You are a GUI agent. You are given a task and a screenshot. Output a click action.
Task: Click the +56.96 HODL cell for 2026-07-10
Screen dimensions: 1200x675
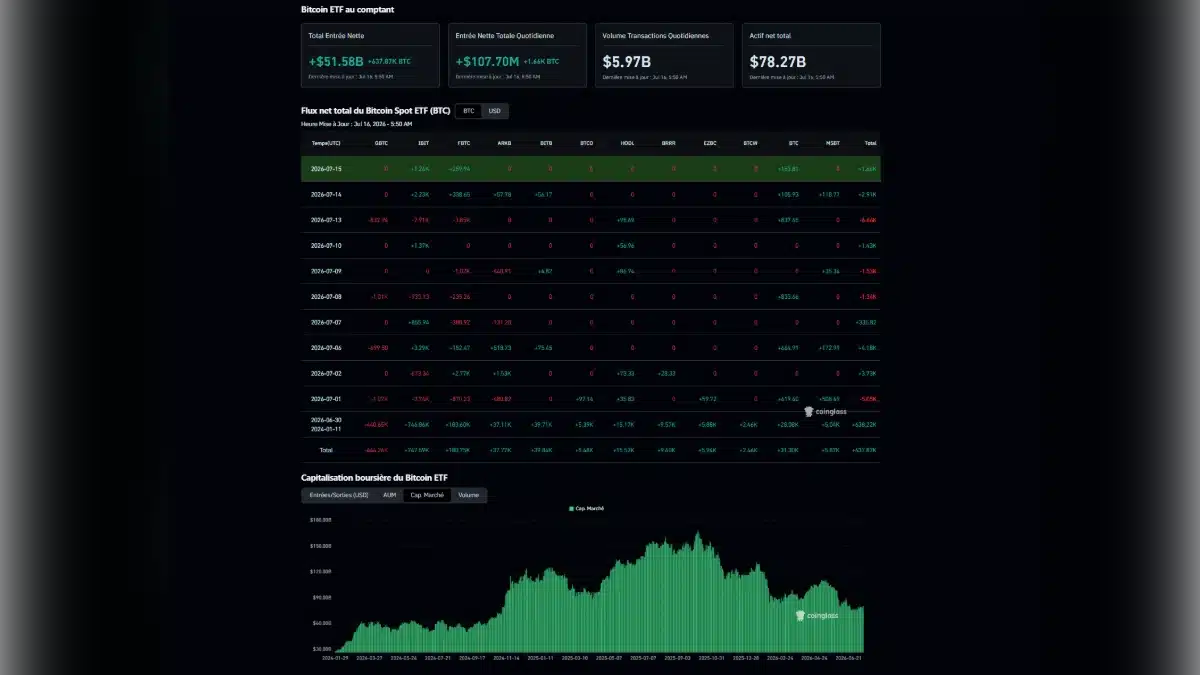tap(625, 245)
